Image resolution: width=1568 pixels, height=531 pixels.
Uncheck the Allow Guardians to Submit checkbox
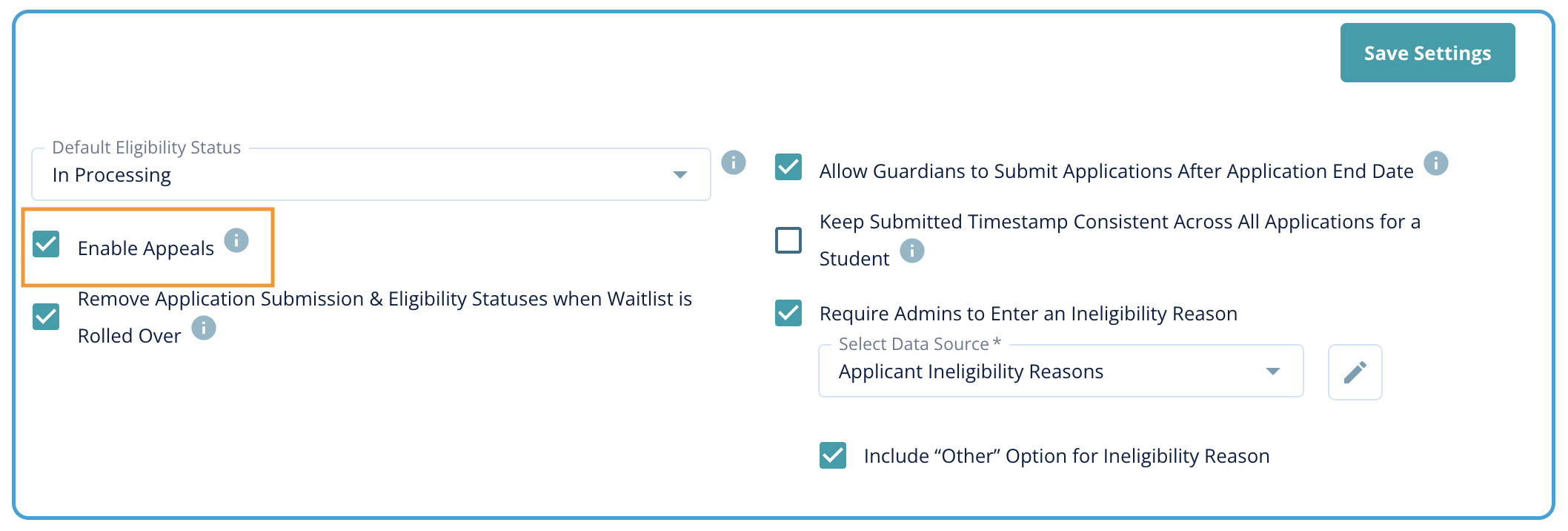click(x=788, y=168)
